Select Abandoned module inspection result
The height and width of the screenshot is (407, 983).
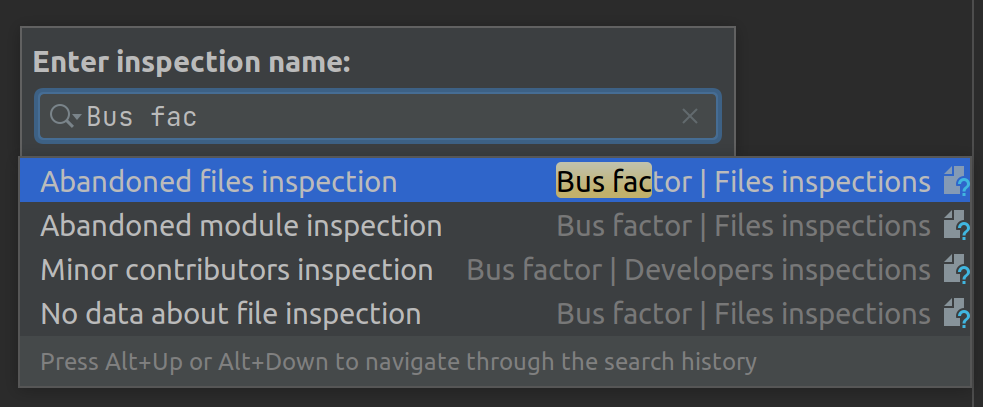[240, 226]
